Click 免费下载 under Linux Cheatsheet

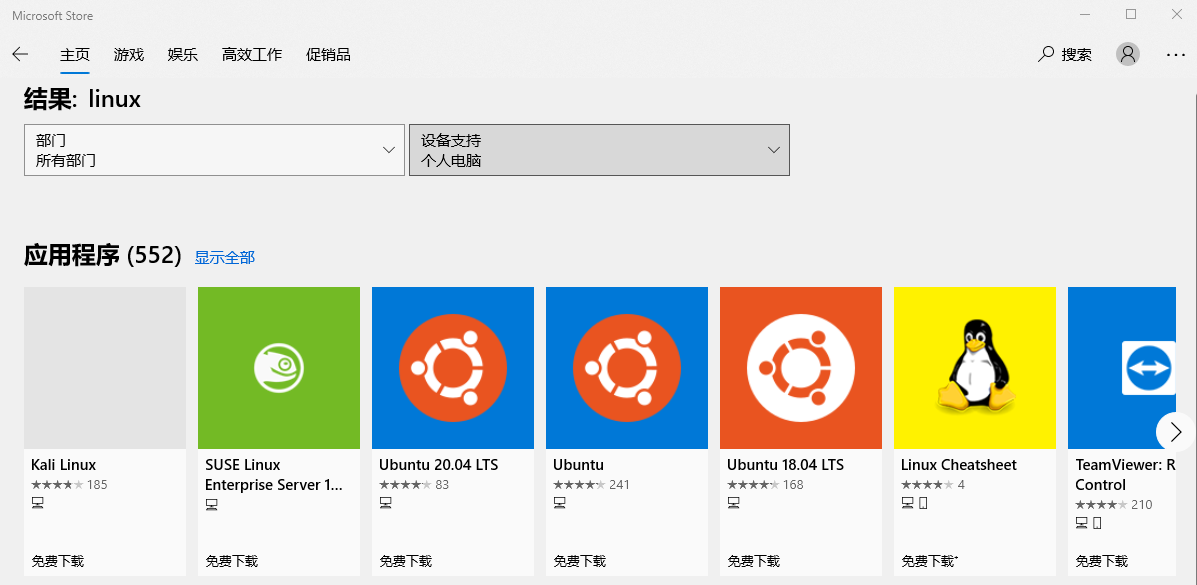click(x=928, y=561)
